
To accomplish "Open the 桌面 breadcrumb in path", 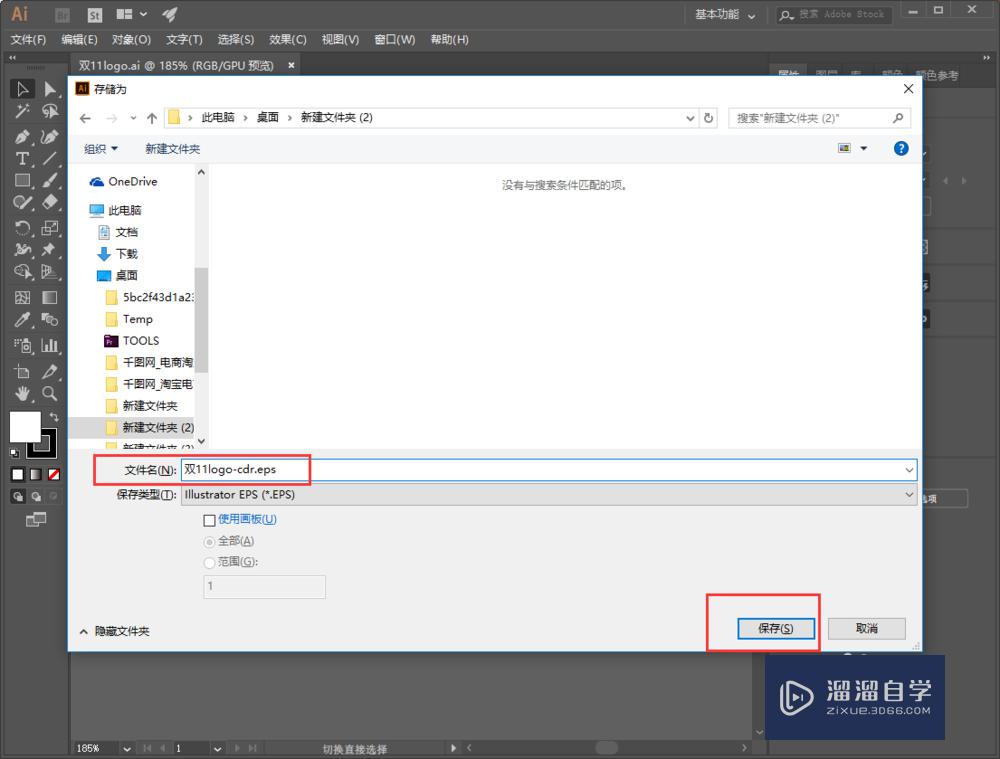I will tap(267, 117).
